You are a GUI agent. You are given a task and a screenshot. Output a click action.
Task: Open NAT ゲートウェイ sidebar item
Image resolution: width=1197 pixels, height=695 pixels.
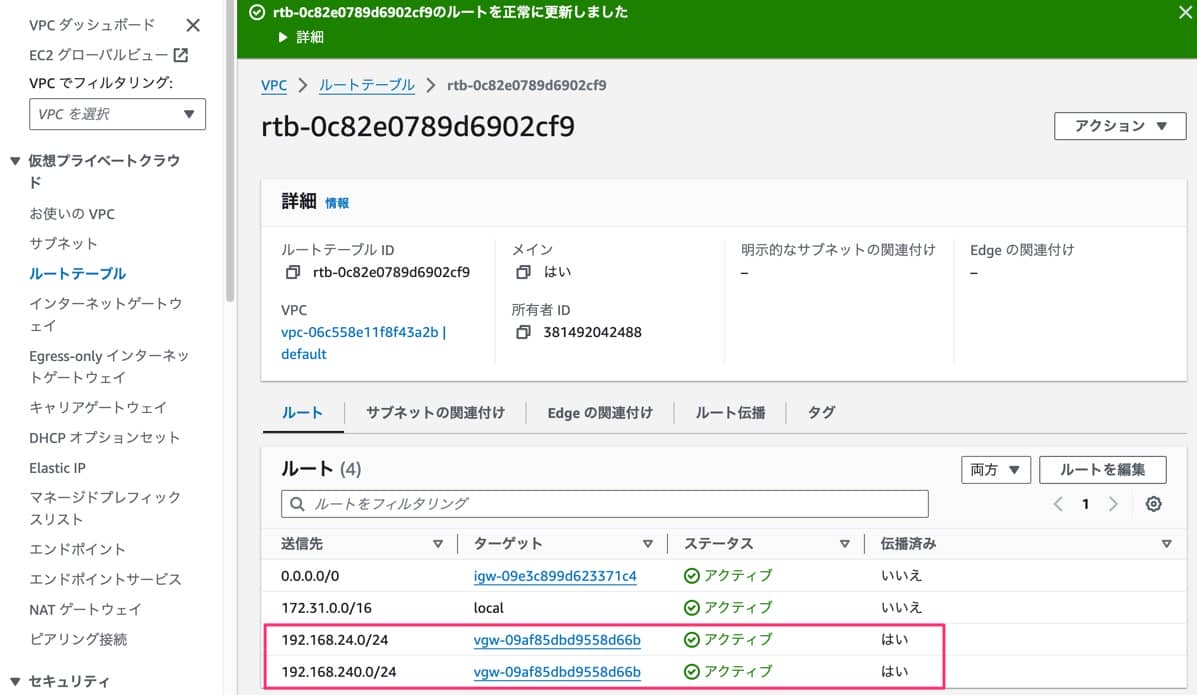click(86, 609)
